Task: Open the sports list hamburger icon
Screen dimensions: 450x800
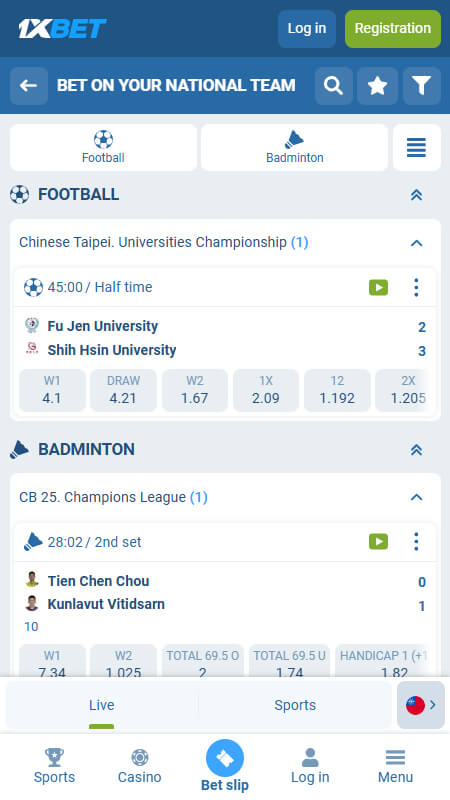Action: pos(417,147)
